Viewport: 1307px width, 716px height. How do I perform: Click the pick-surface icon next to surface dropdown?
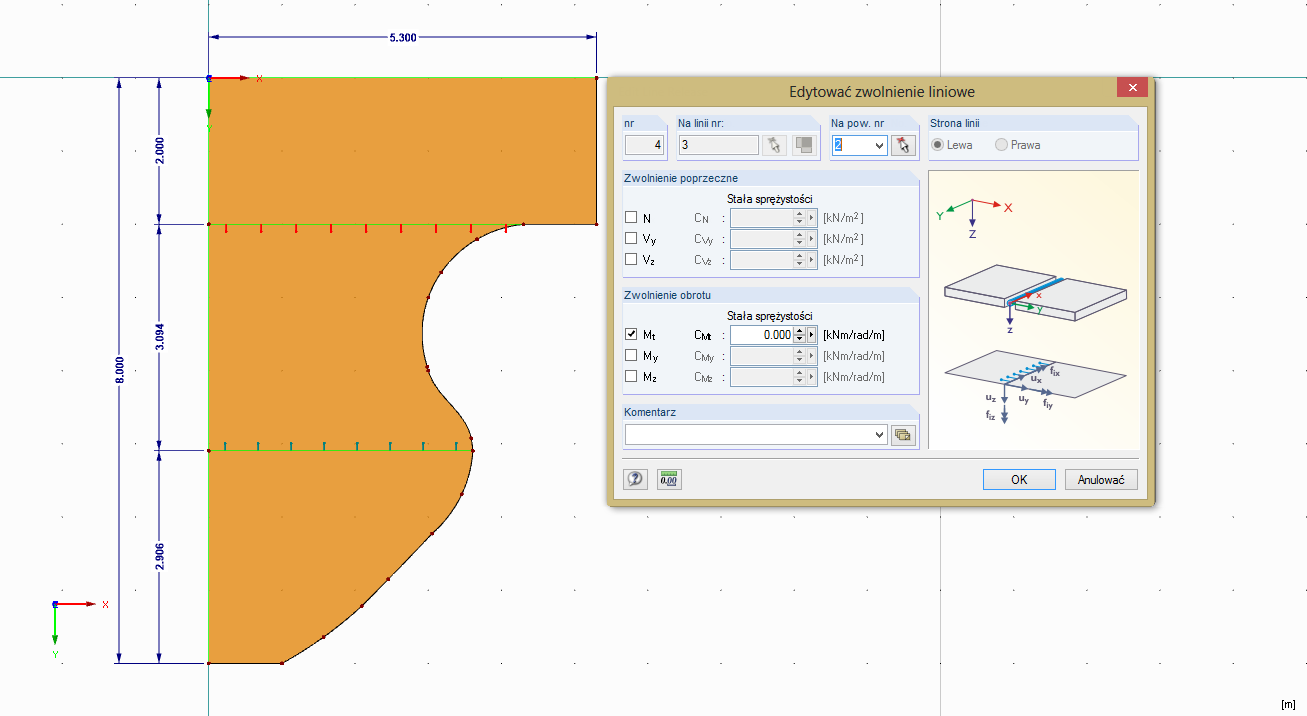coord(904,145)
